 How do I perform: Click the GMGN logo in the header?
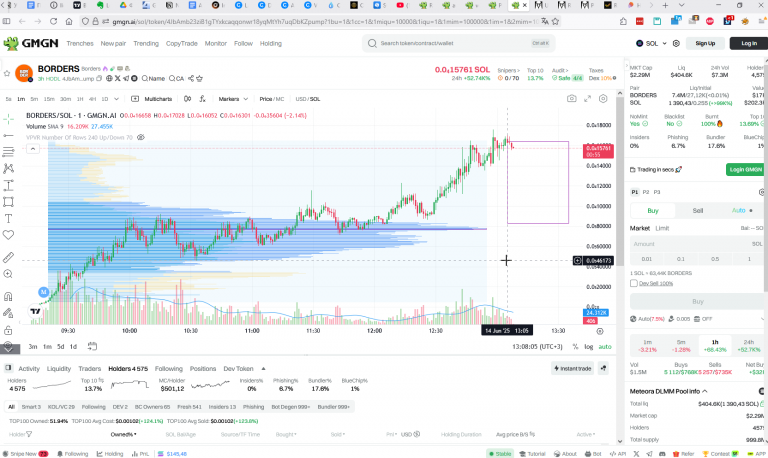pos(31,43)
